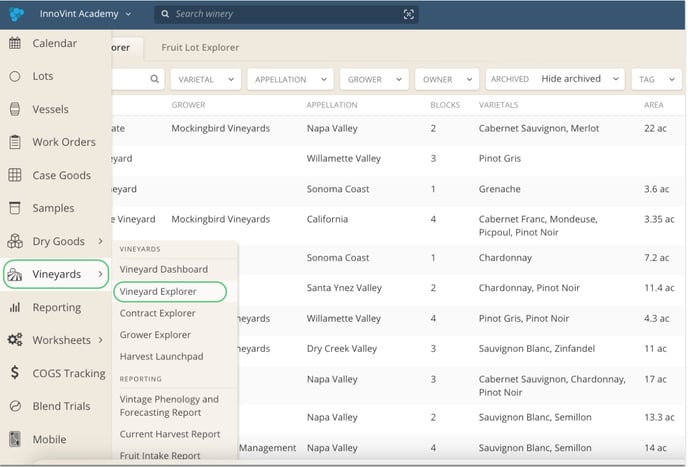Click the Blend Trials icon
Viewport: 688px width, 467px height.
(x=15, y=406)
